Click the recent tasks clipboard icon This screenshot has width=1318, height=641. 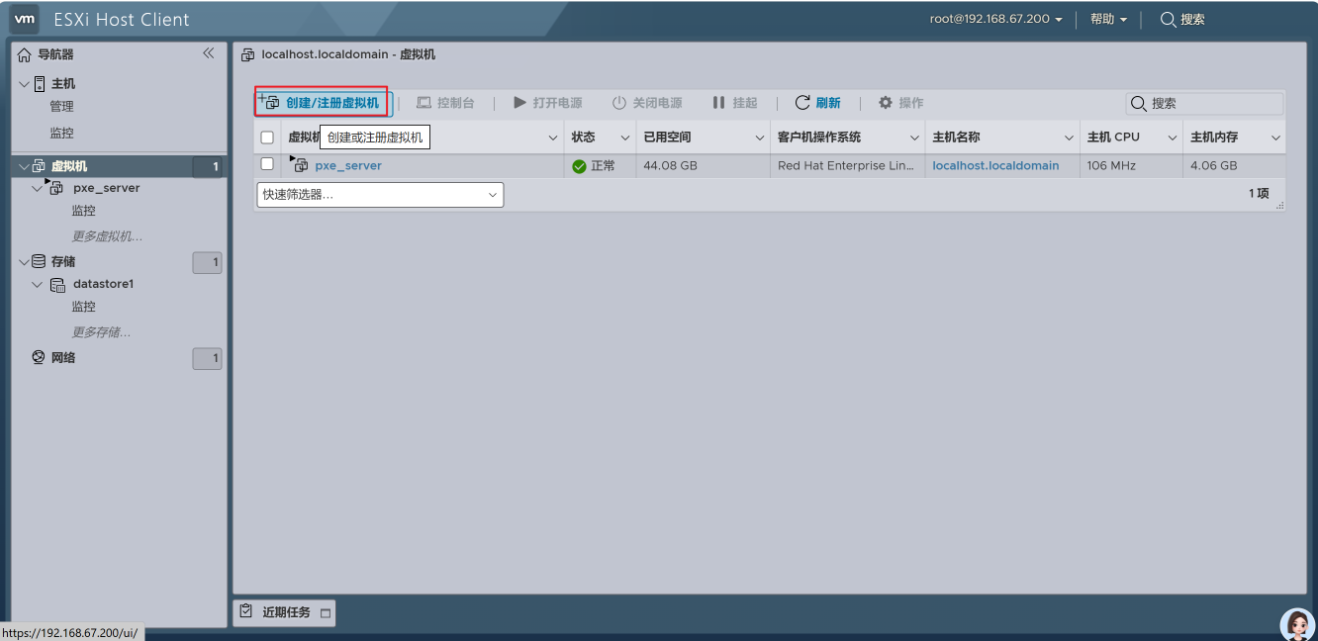[246, 612]
